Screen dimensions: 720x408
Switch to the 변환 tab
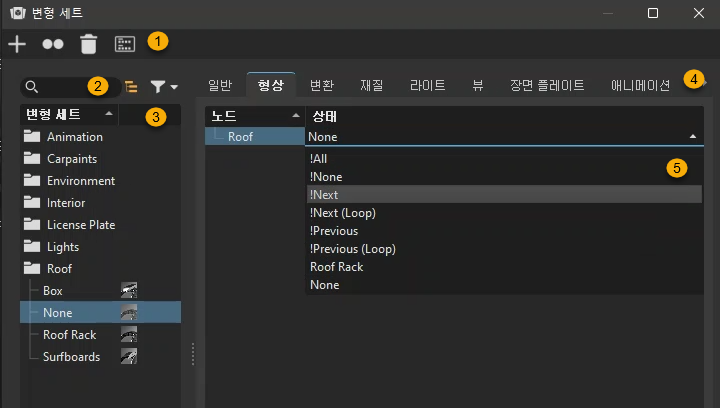[x=321, y=85]
